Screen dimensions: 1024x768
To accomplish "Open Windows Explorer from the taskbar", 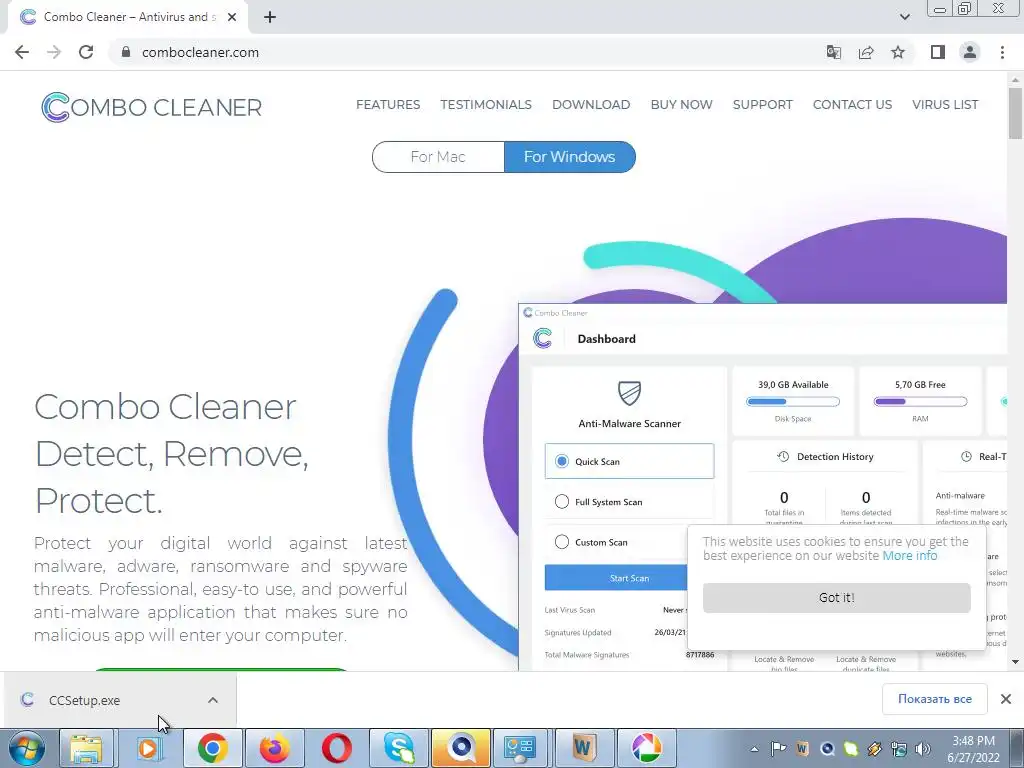I will (87, 748).
